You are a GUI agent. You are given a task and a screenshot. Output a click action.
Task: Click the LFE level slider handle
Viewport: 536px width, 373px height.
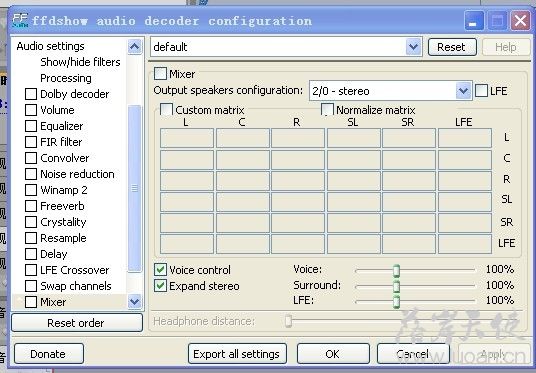coord(396,302)
